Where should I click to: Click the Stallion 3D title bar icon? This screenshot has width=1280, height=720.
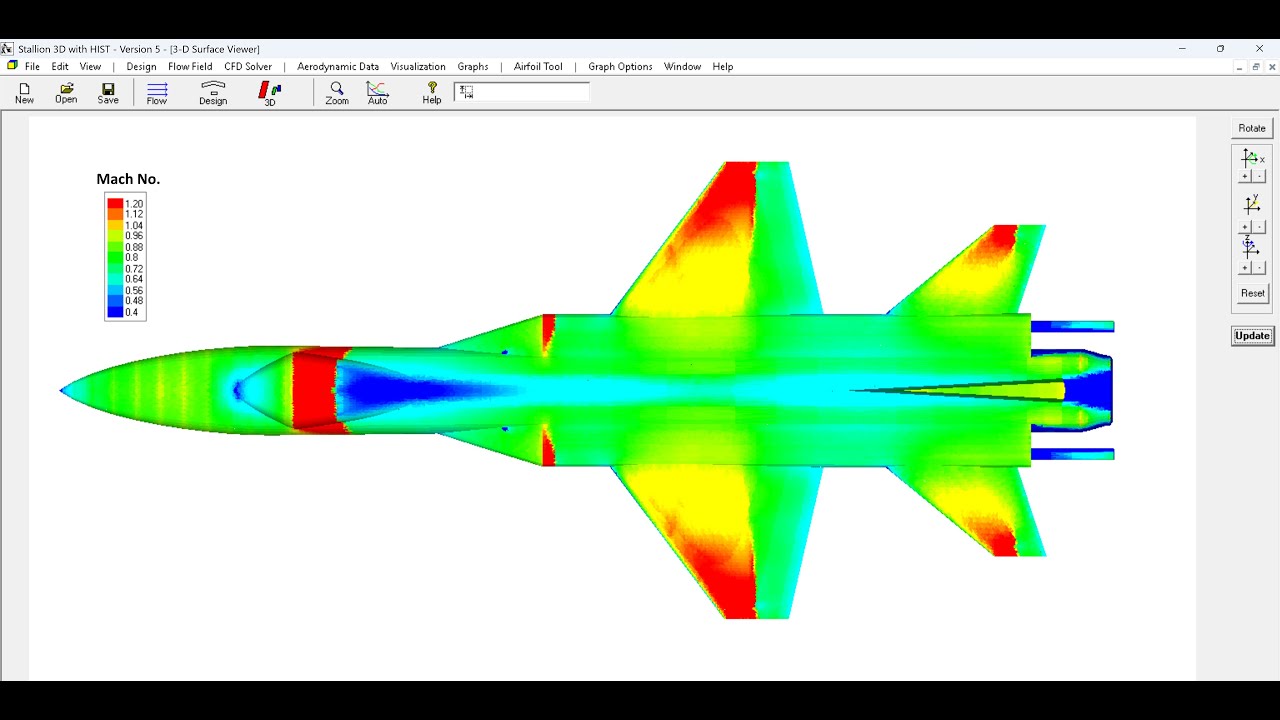tap(7, 48)
